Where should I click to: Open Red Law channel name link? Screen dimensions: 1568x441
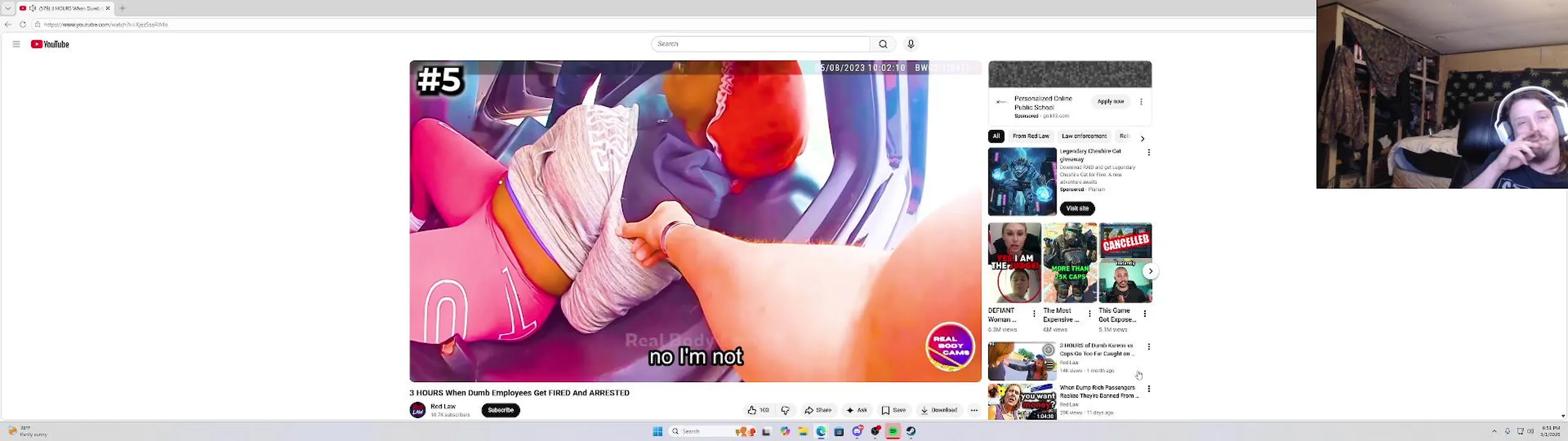click(x=443, y=407)
